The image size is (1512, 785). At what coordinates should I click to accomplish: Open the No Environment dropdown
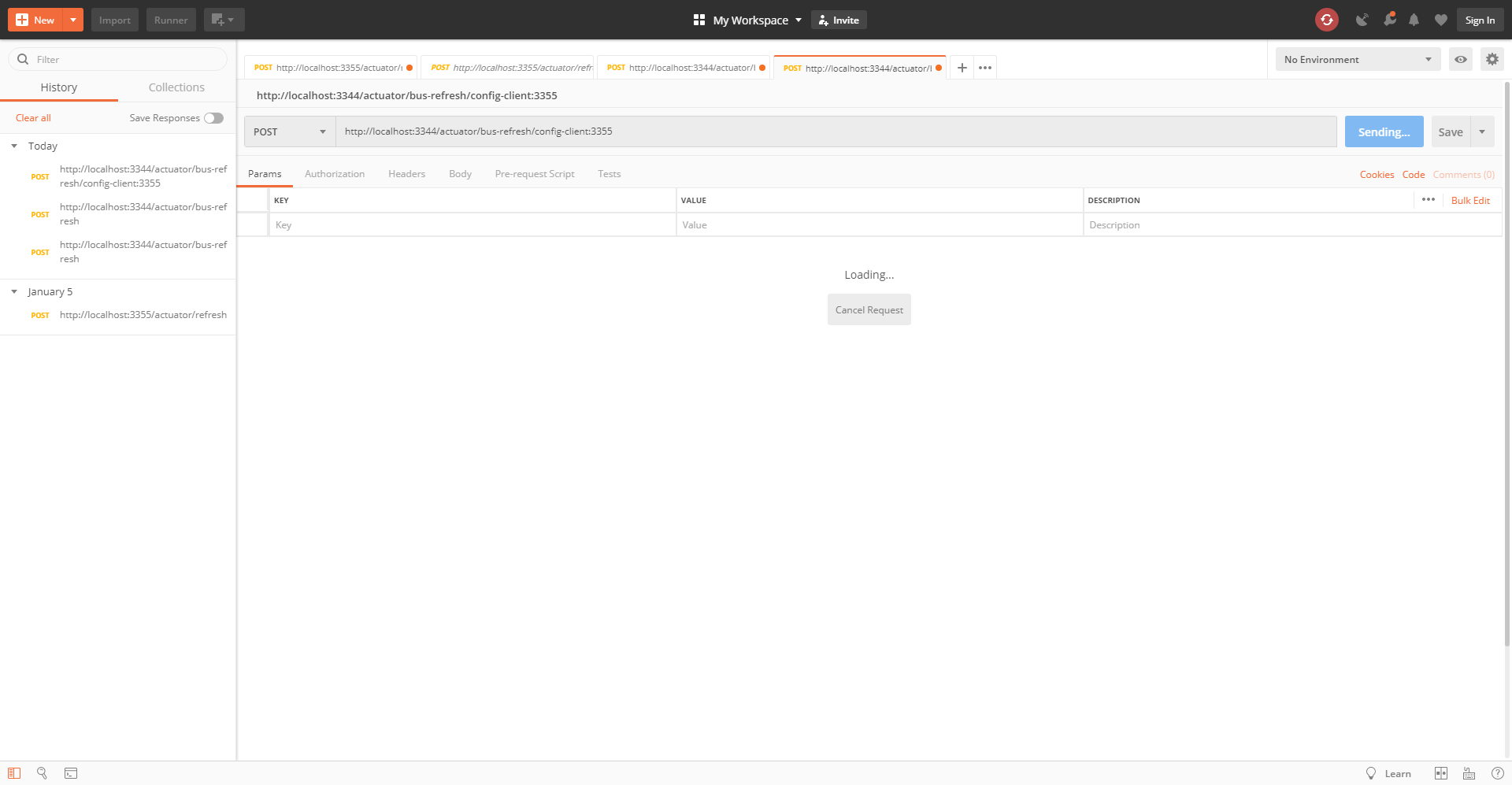(1358, 59)
